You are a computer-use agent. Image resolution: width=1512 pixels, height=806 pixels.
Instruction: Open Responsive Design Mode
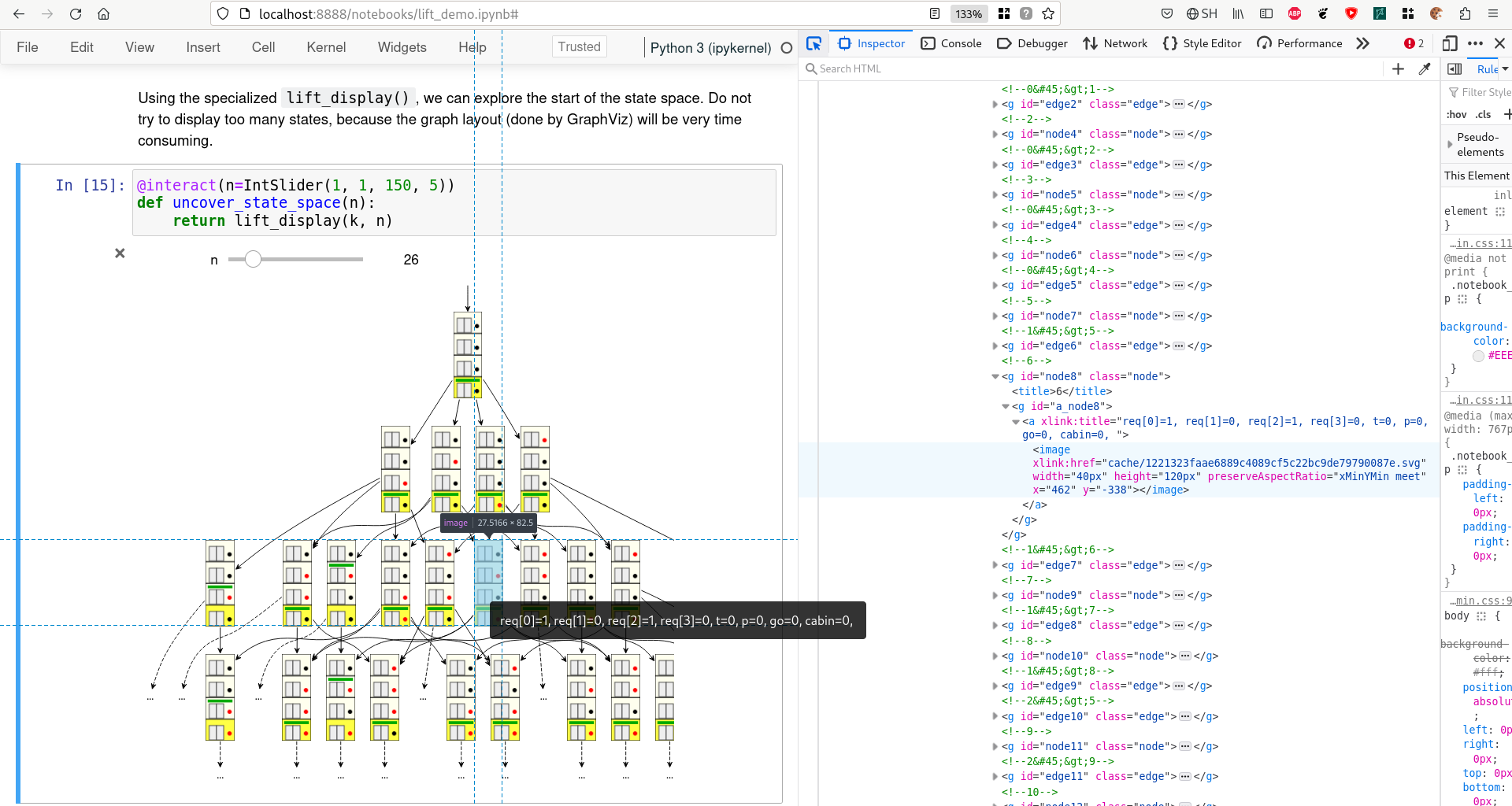point(1451,43)
